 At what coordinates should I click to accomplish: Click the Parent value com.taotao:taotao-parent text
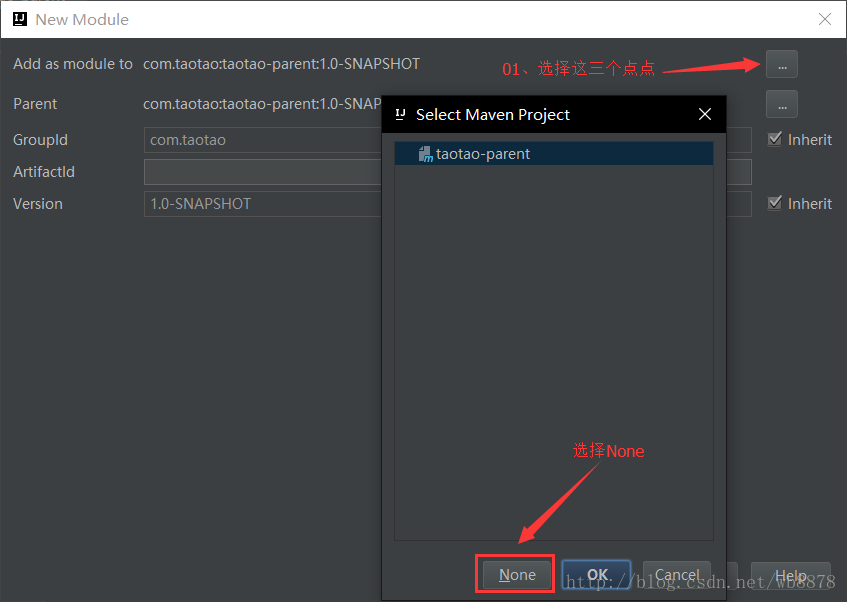tap(262, 104)
